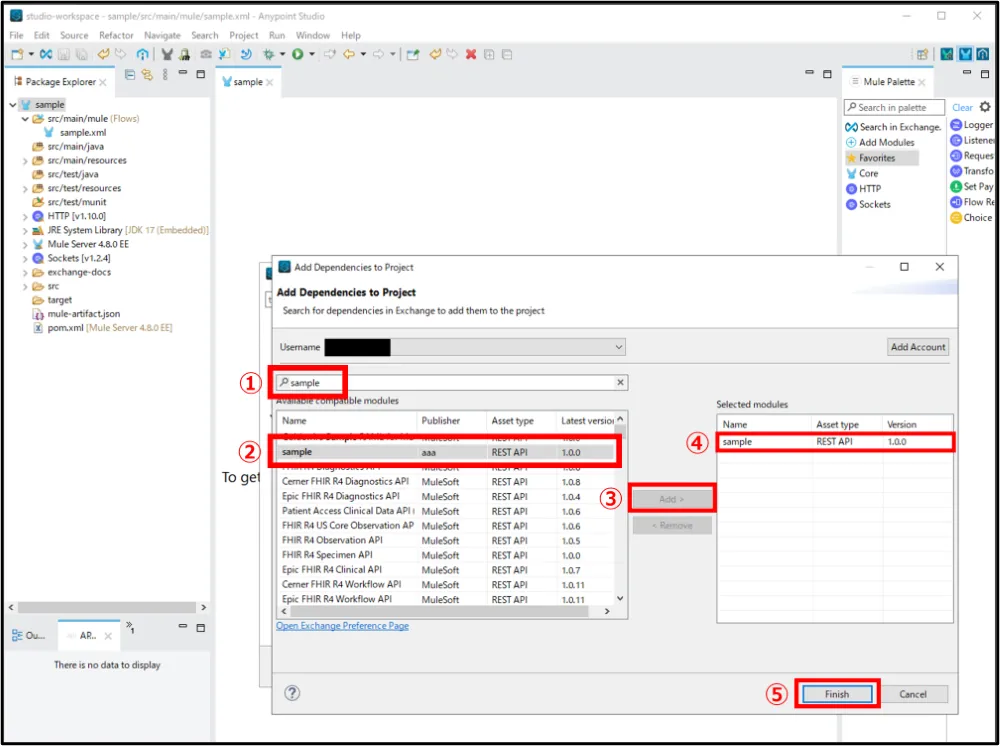Click the Save disk icon in toolbar
The image size is (1000, 746).
(x=64, y=55)
